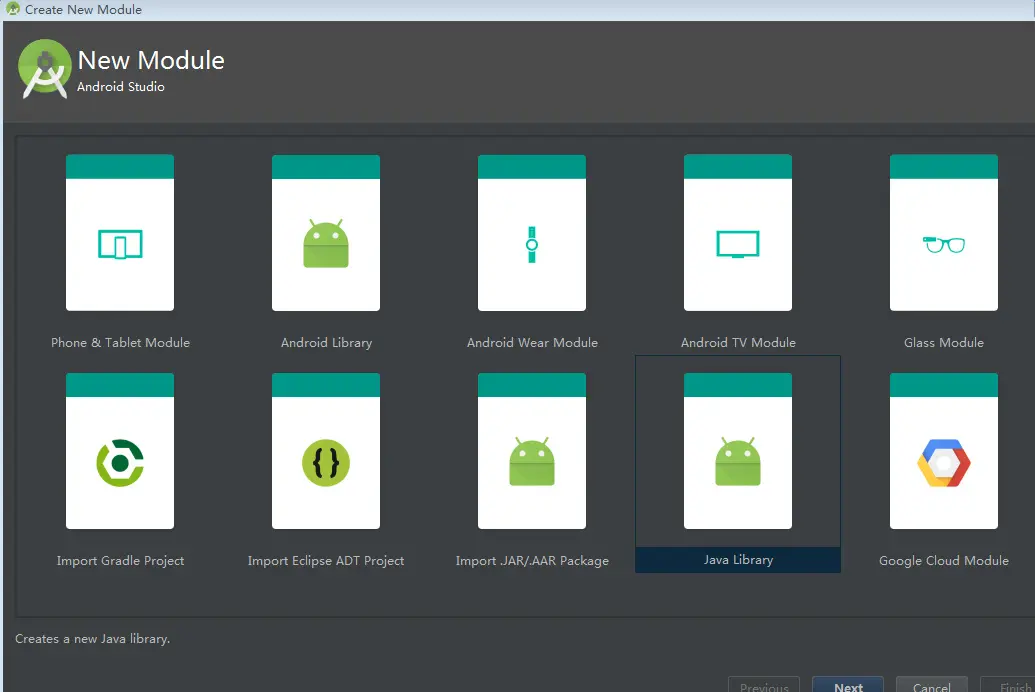Viewport: 1035px width, 692px height.
Task: Click the 'Android TV Module' label
Action: pyautogui.click(x=738, y=343)
